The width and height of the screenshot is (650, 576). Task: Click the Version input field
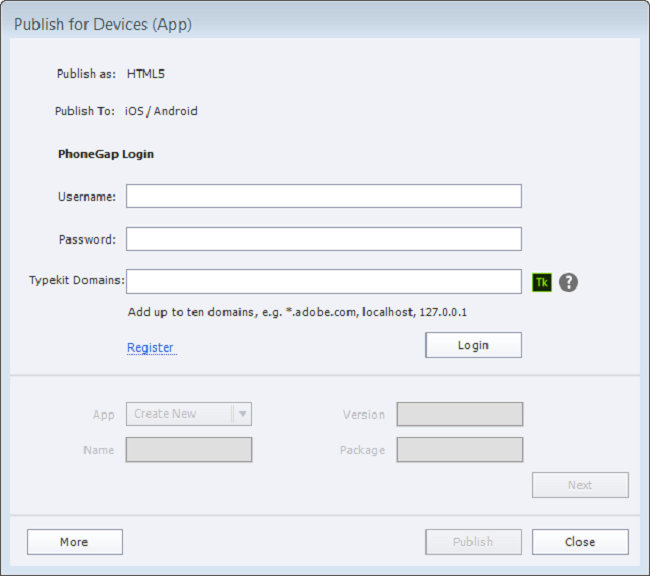click(459, 414)
